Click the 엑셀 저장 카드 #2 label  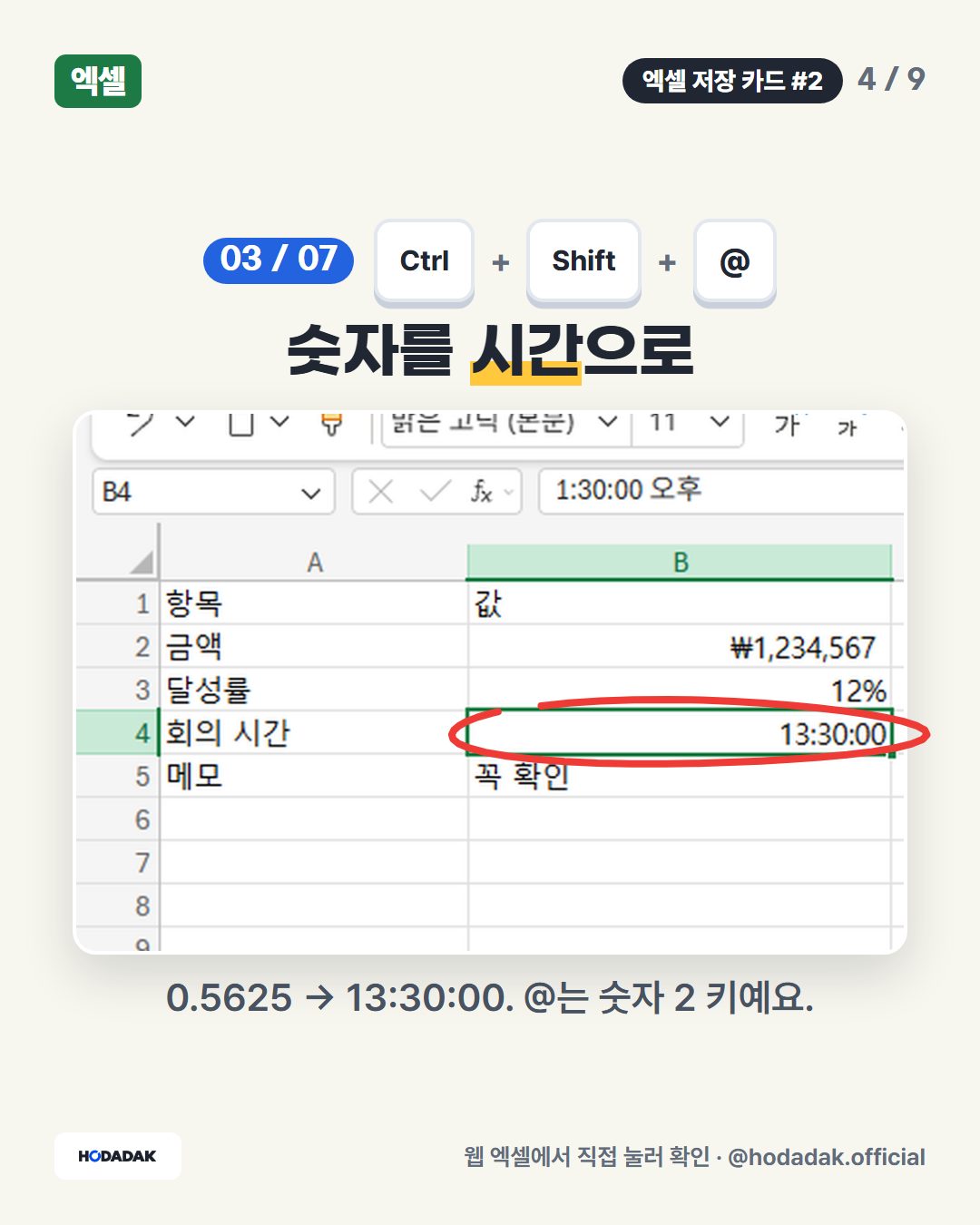(x=732, y=81)
